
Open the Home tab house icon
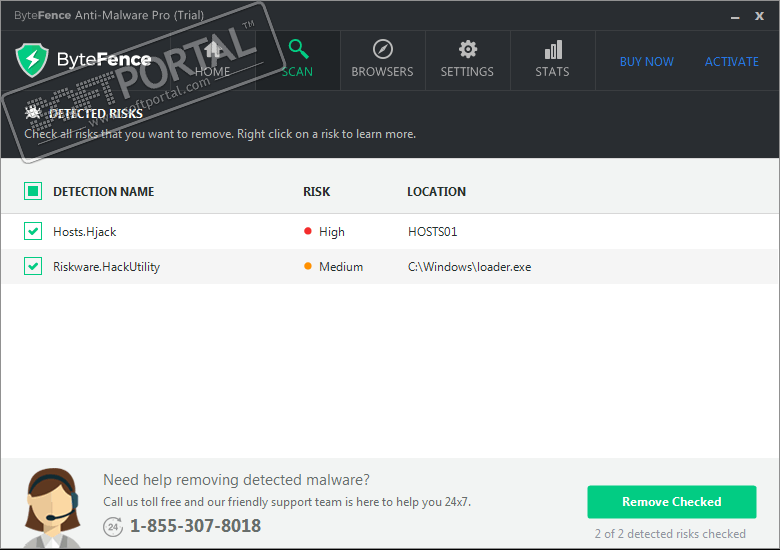tap(213, 49)
